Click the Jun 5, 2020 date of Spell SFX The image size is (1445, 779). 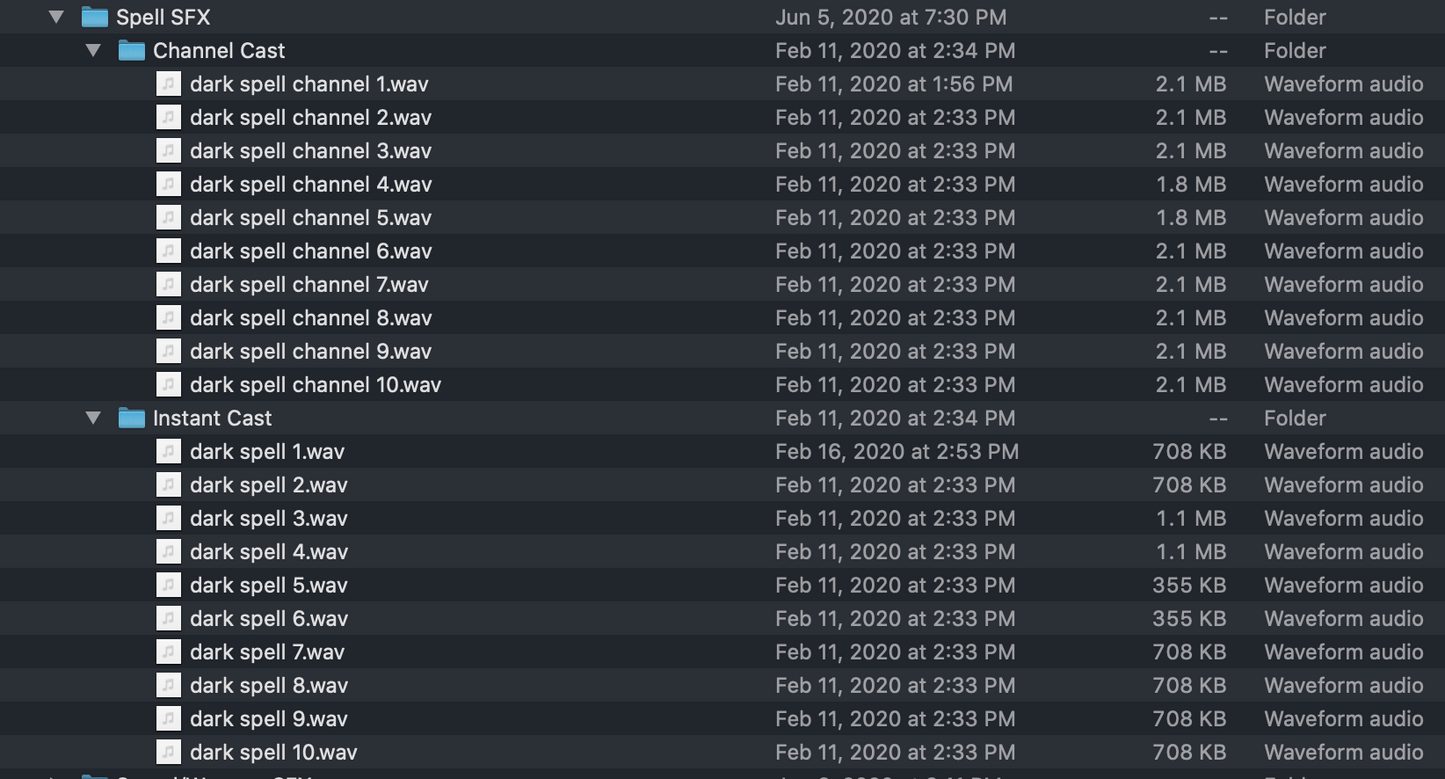(x=890, y=17)
